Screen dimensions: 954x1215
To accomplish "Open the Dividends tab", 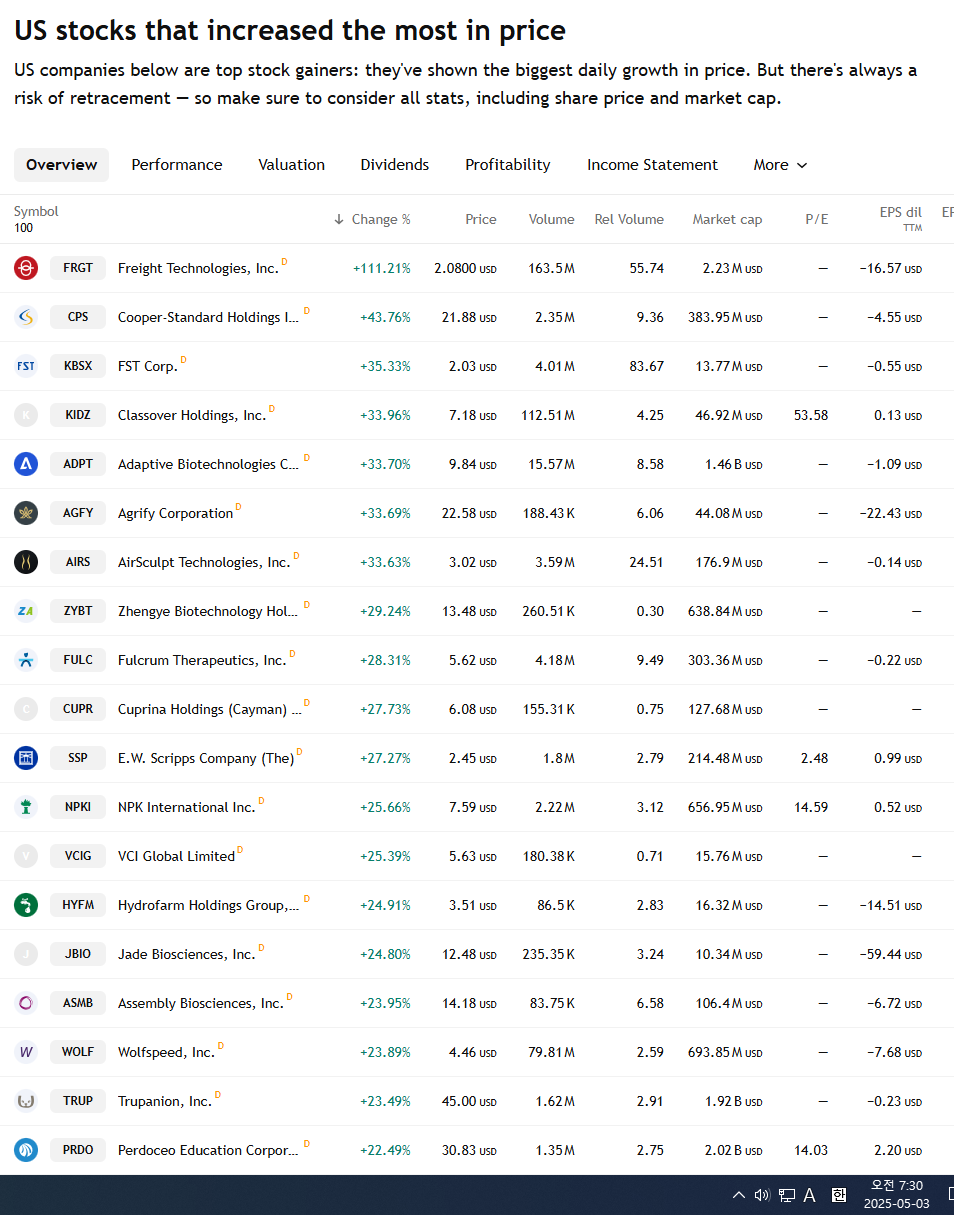I will [x=395, y=165].
